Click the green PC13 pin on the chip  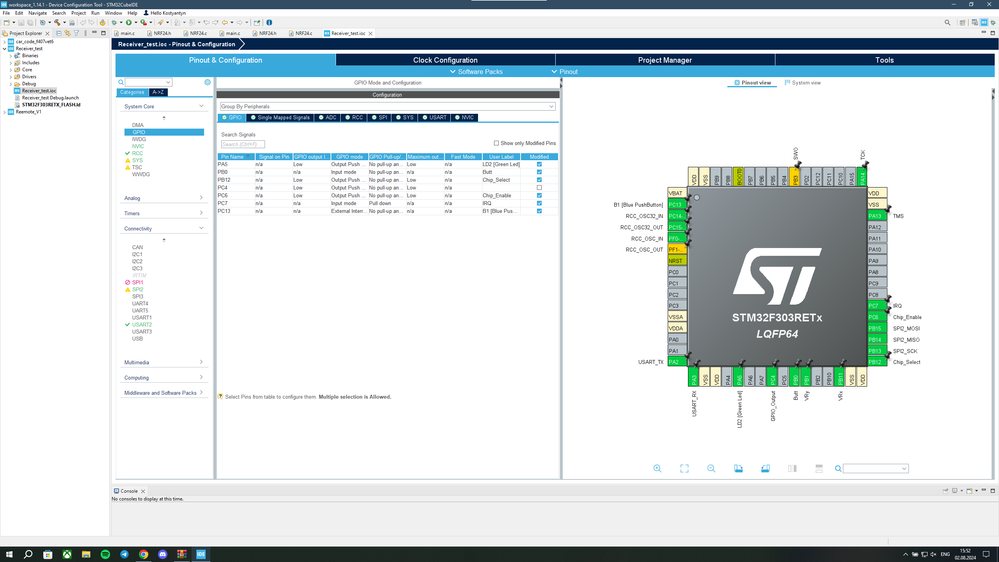click(676, 205)
